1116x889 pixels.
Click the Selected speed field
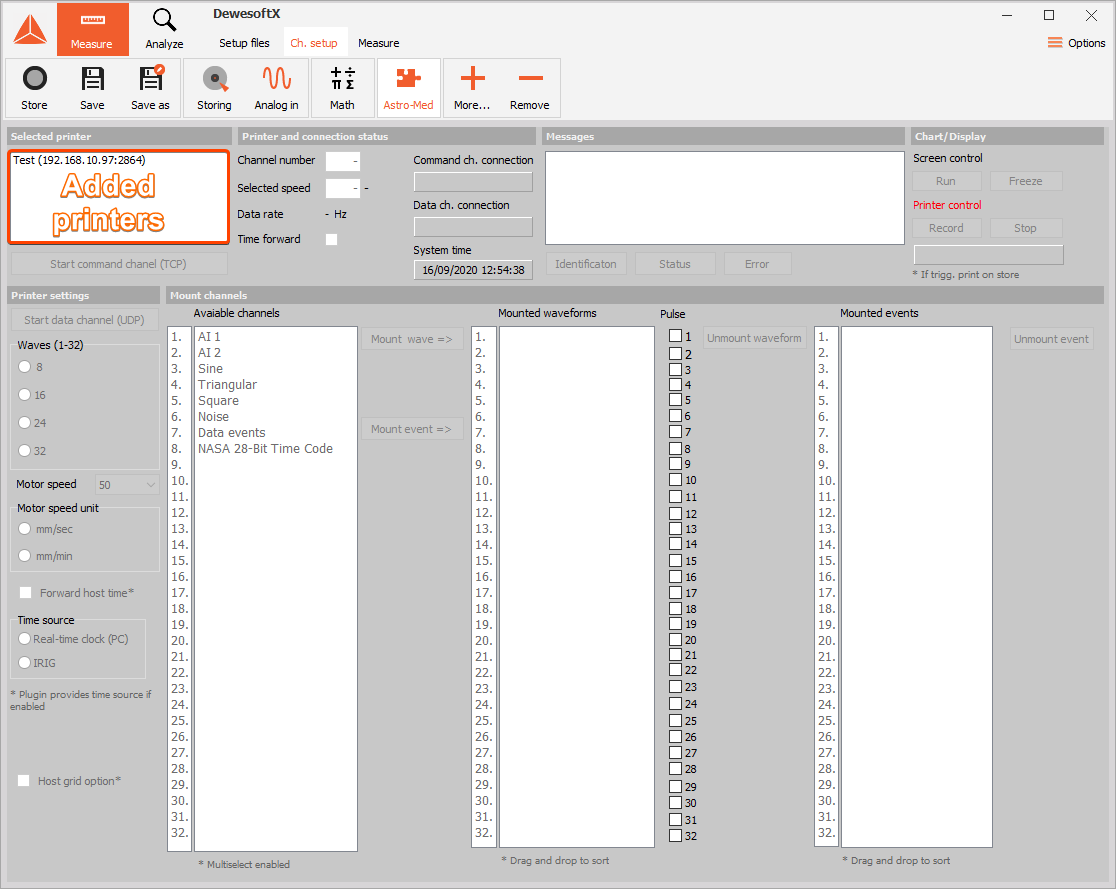(x=342, y=189)
